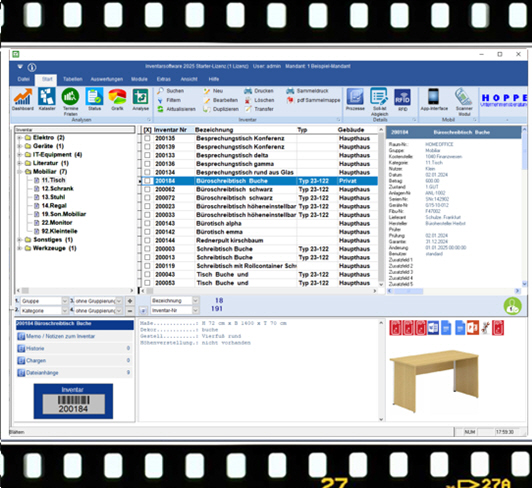Viewport: 532px width, 488px height.
Task: Select the 13.Stuhl category
Action: click(53, 197)
